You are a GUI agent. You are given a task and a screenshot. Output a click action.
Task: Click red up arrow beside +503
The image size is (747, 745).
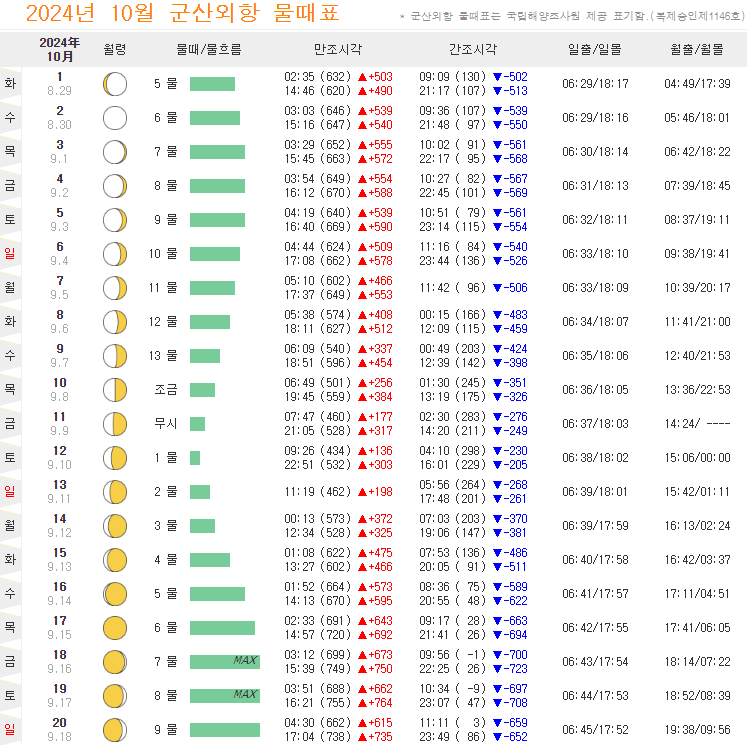click(362, 77)
